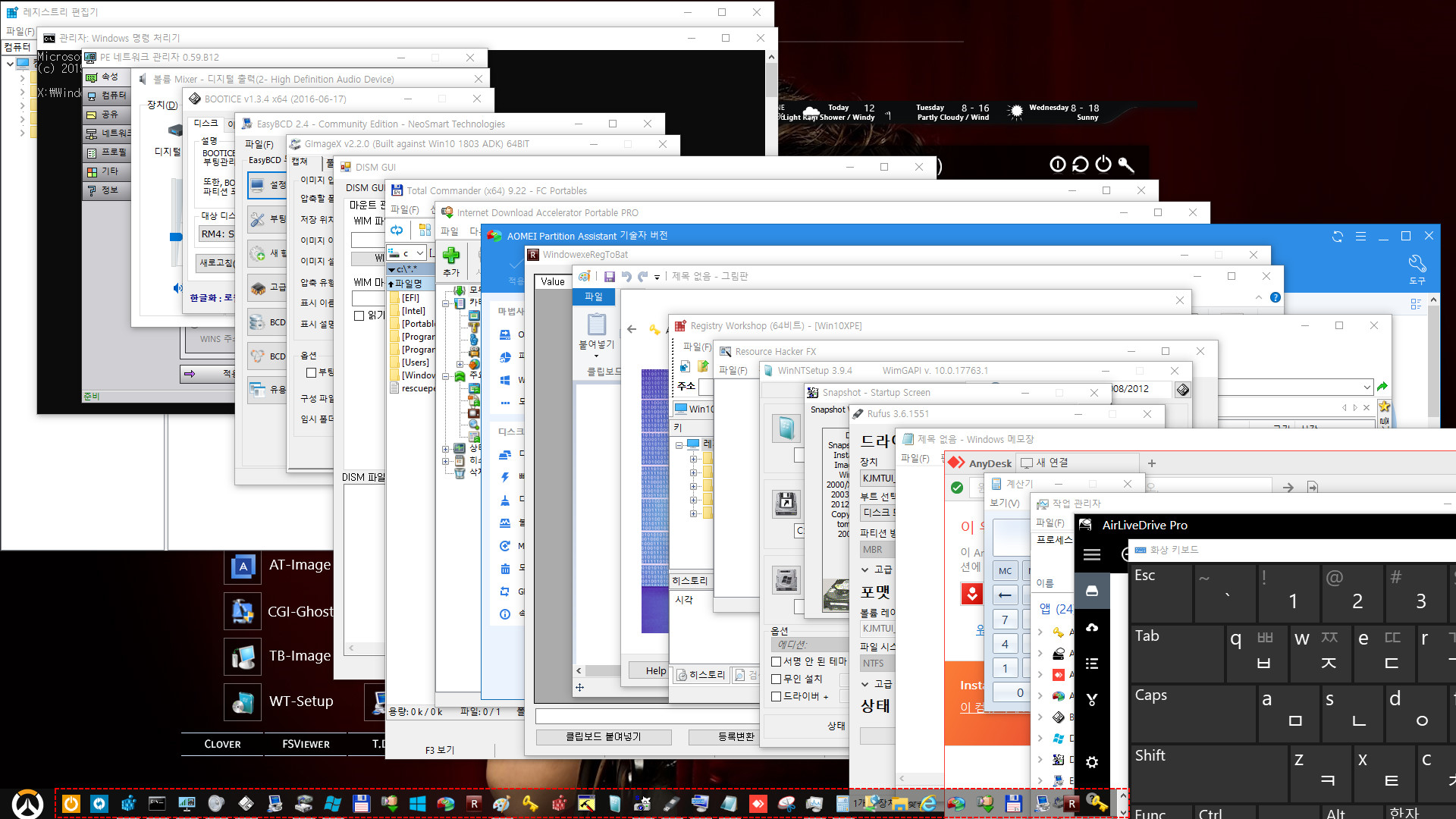The height and width of the screenshot is (819, 1456).
Task: Open the CGI-Ghost desktop shortcut
Action: click(280, 611)
